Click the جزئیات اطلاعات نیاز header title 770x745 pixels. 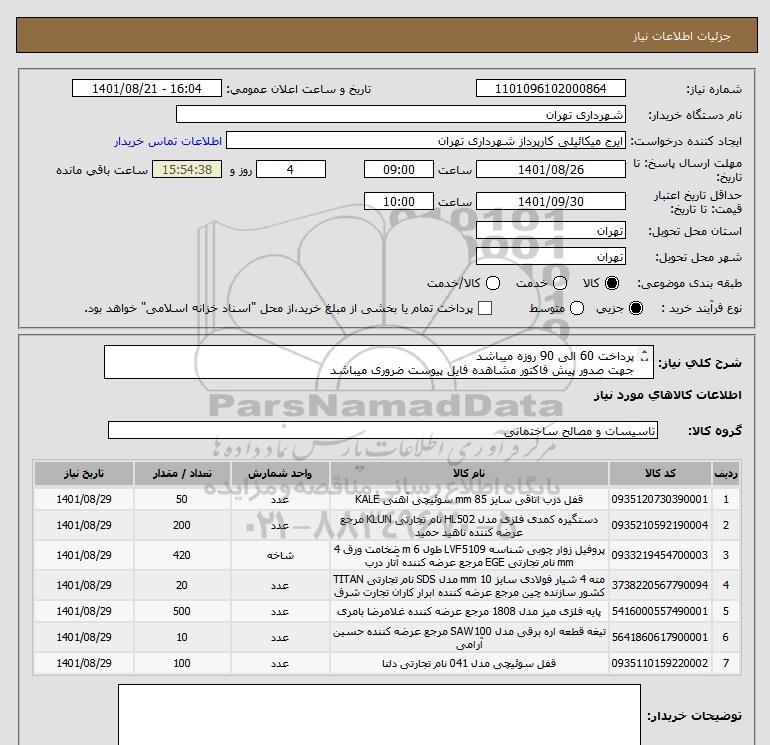pos(682,36)
